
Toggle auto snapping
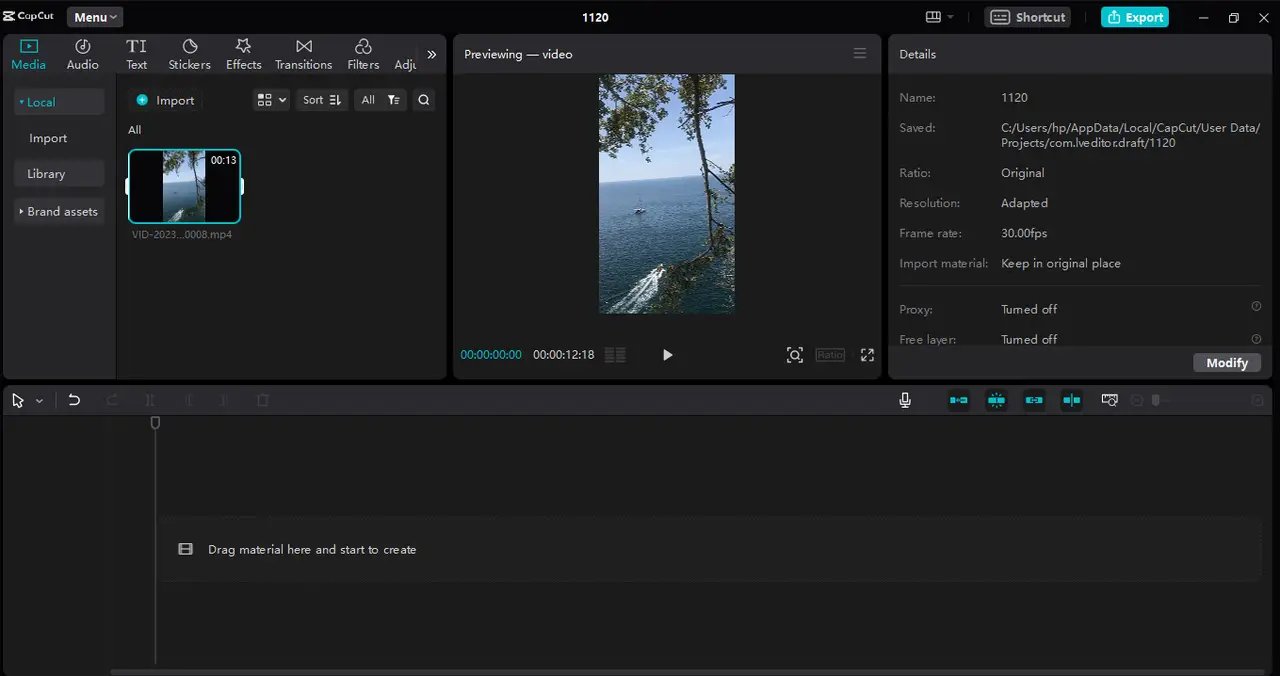pos(996,400)
